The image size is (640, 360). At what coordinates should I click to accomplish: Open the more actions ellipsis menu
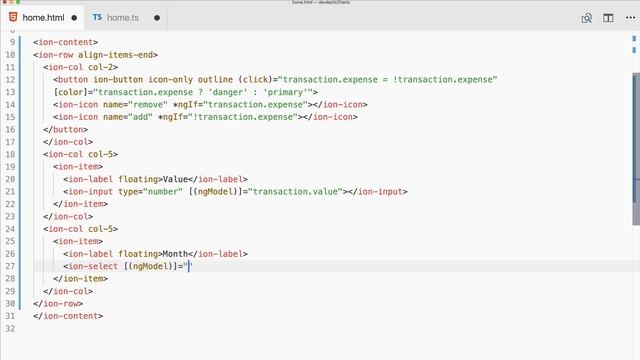630,18
